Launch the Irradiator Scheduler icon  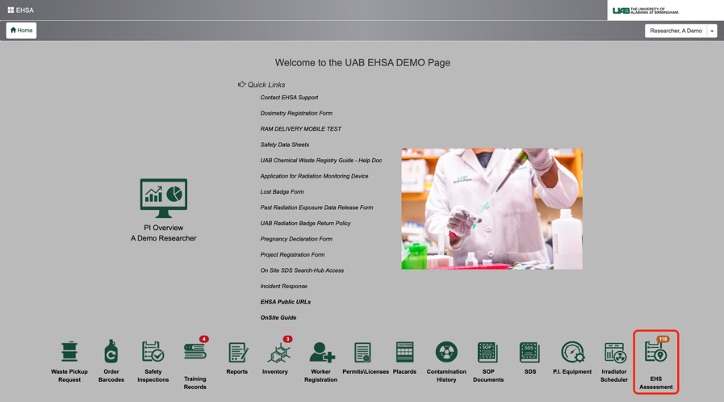pos(614,352)
